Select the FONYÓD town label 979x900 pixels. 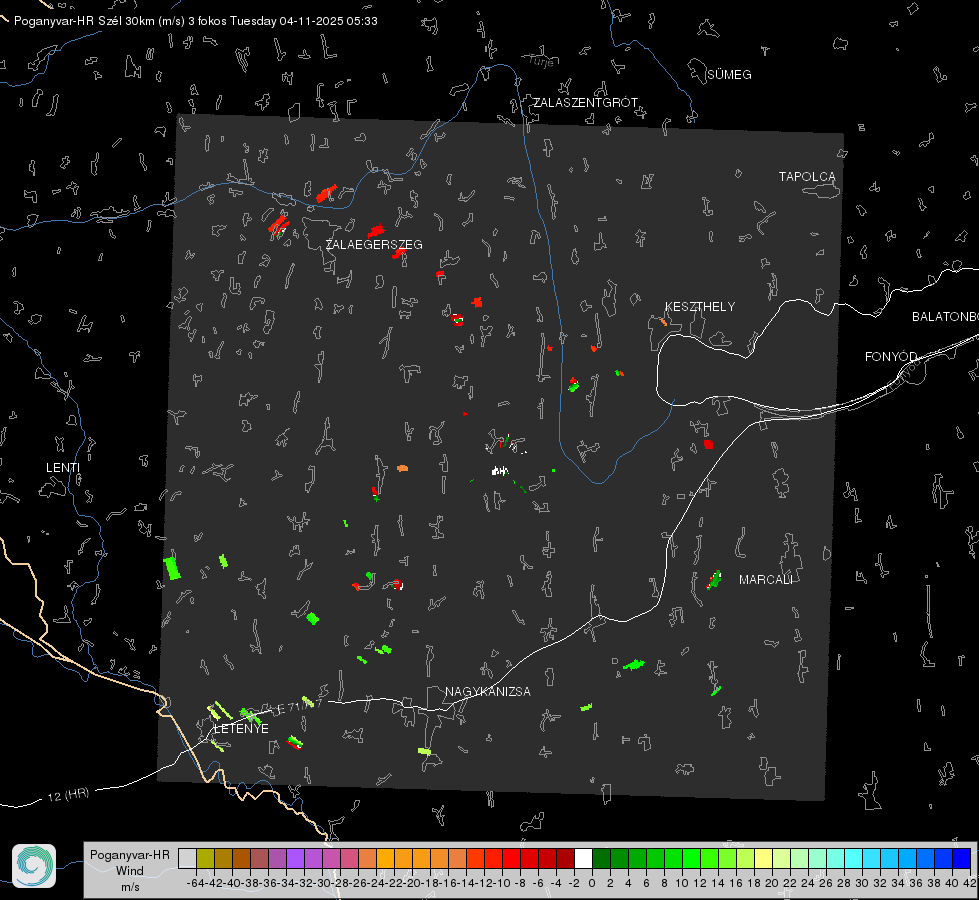click(x=891, y=357)
